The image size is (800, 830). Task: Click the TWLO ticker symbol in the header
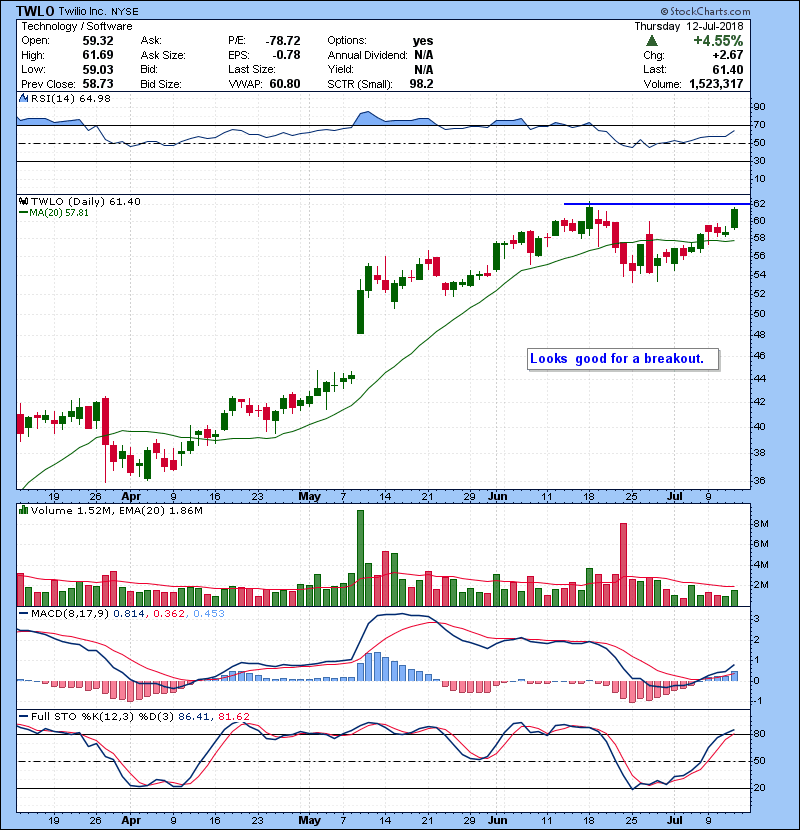coord(35,11)
